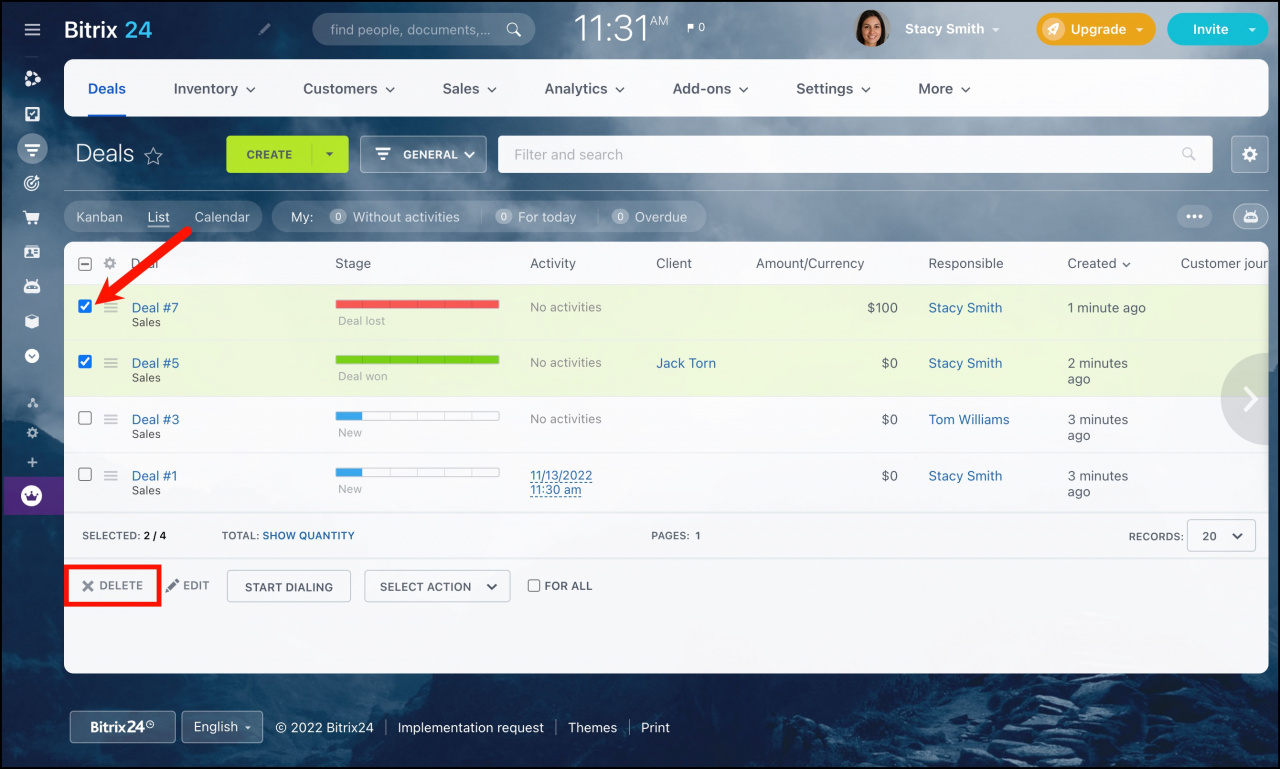This screenshot has width=1280, height=769.
Task: Click the crown icon in left sidebar
Action: tap(32, 495)
